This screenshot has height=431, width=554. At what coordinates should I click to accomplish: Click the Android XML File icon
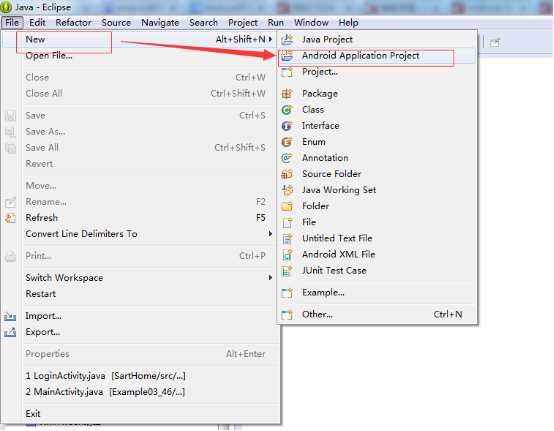coord(287,254)
